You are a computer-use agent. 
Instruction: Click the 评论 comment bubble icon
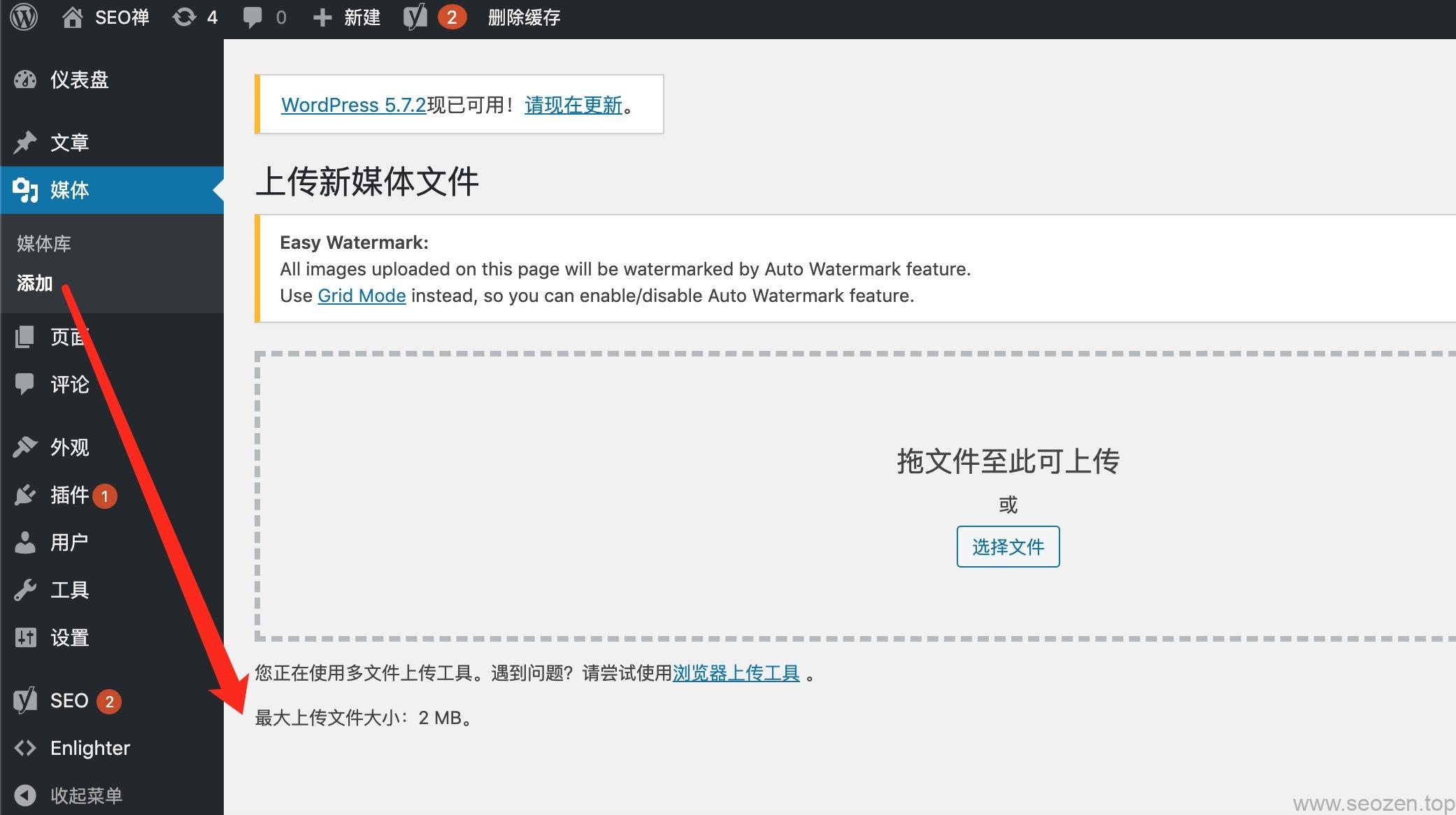pos(24,384)
